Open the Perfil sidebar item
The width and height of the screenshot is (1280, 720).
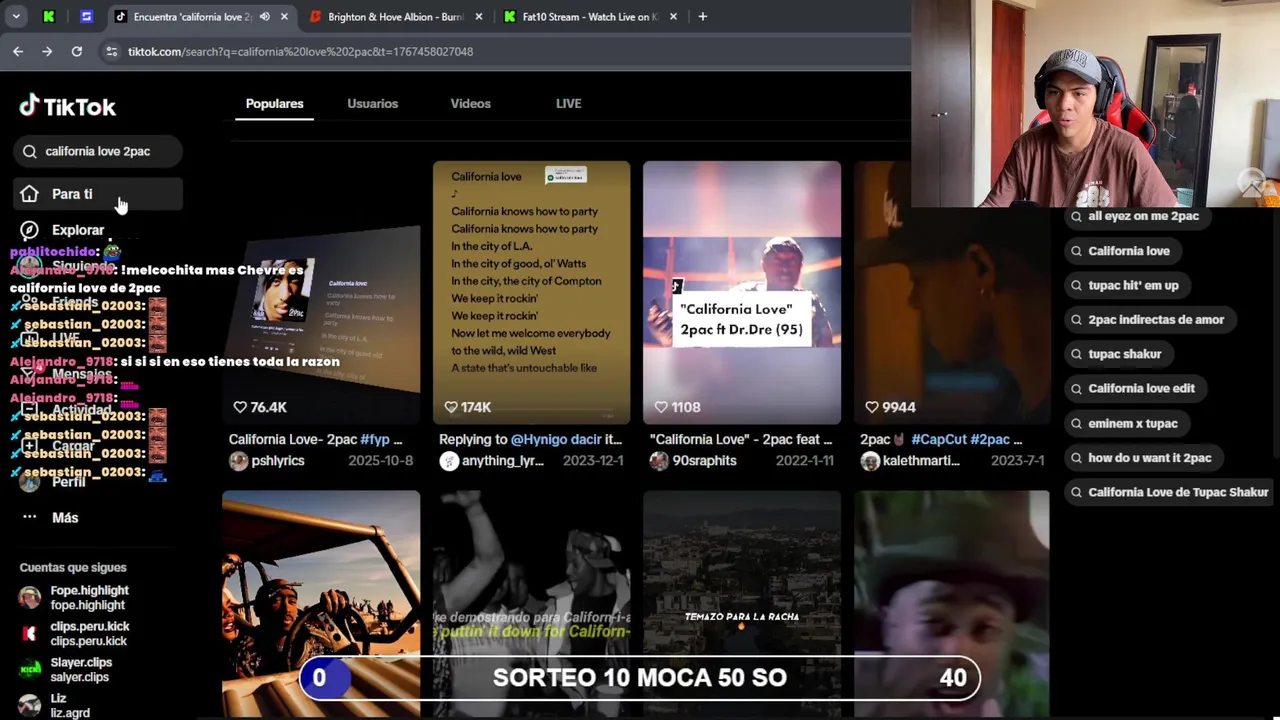(69, 482)
